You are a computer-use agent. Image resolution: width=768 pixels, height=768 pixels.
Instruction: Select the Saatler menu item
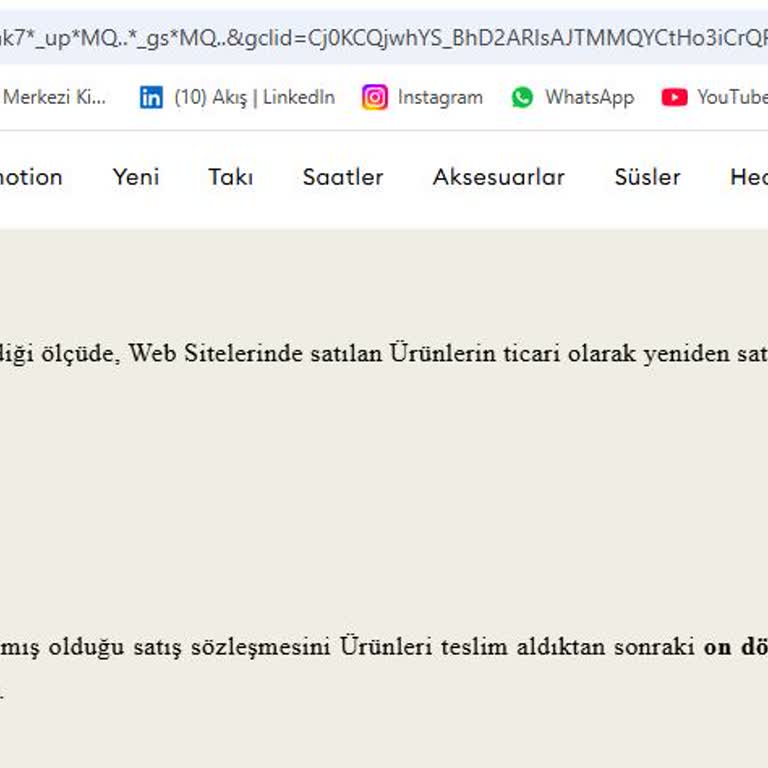[343, 177]
